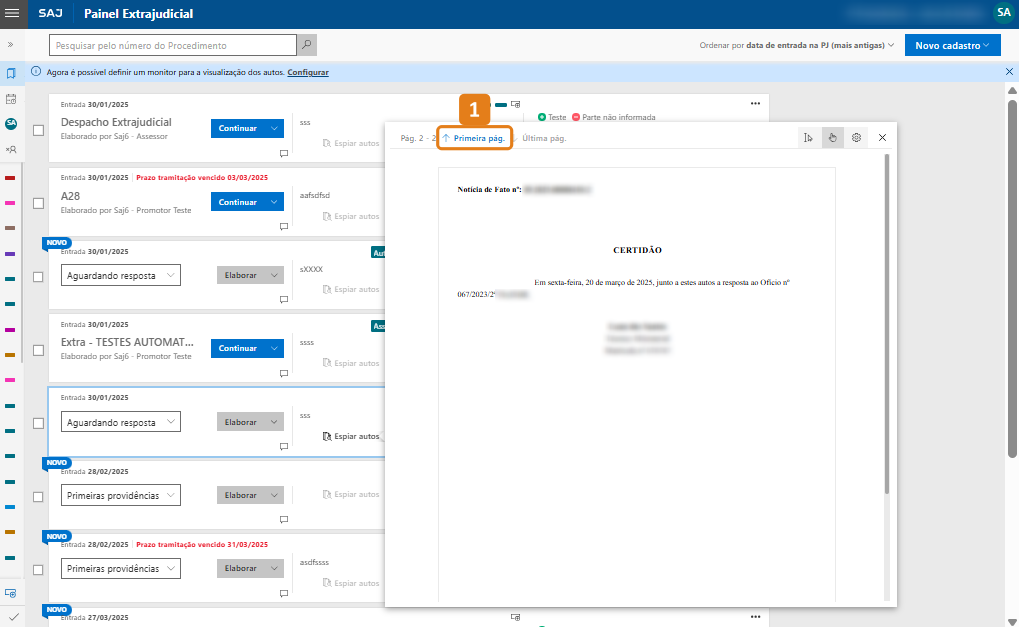1019x627 pixels.
Task: Click Continuar on Despacho Extrajudicial
Action: coord(247,128)
